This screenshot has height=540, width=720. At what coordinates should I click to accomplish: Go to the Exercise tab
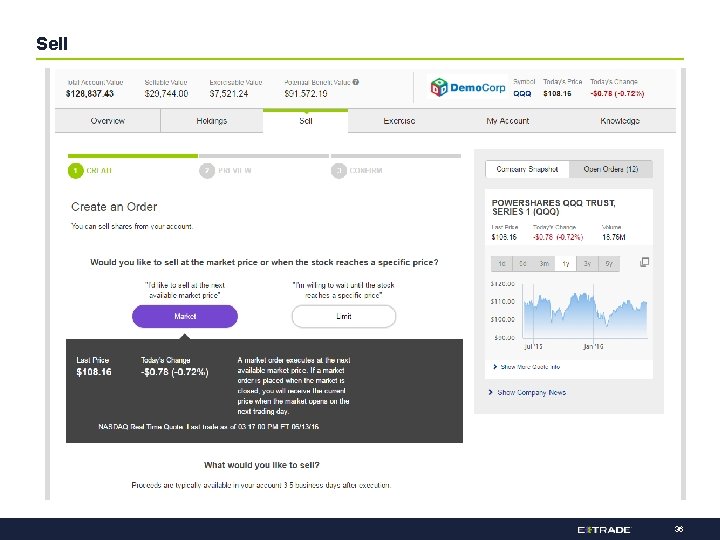tap(399, 121)
